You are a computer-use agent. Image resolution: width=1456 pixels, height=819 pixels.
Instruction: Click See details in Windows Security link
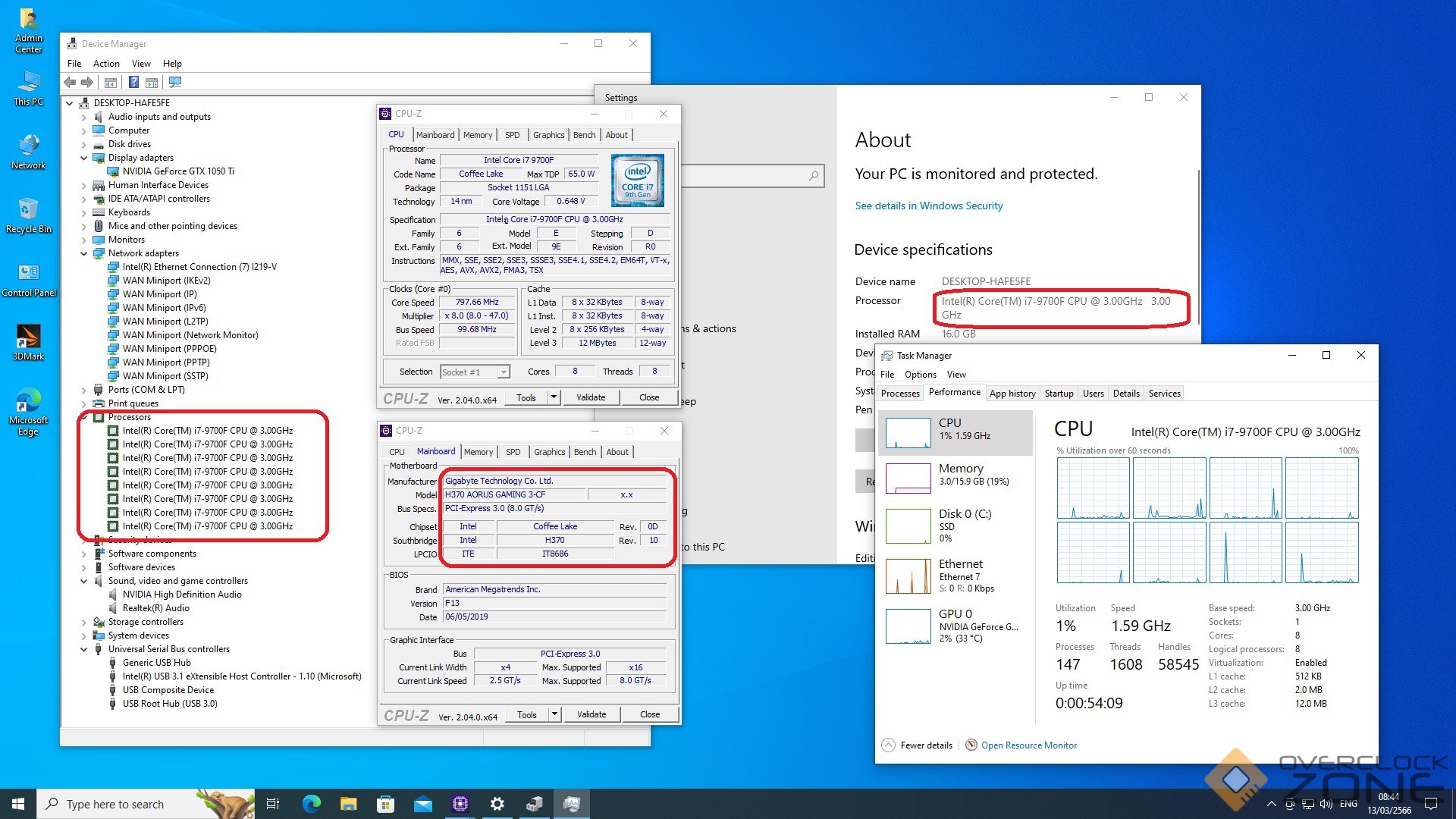[x=928, y=206]
